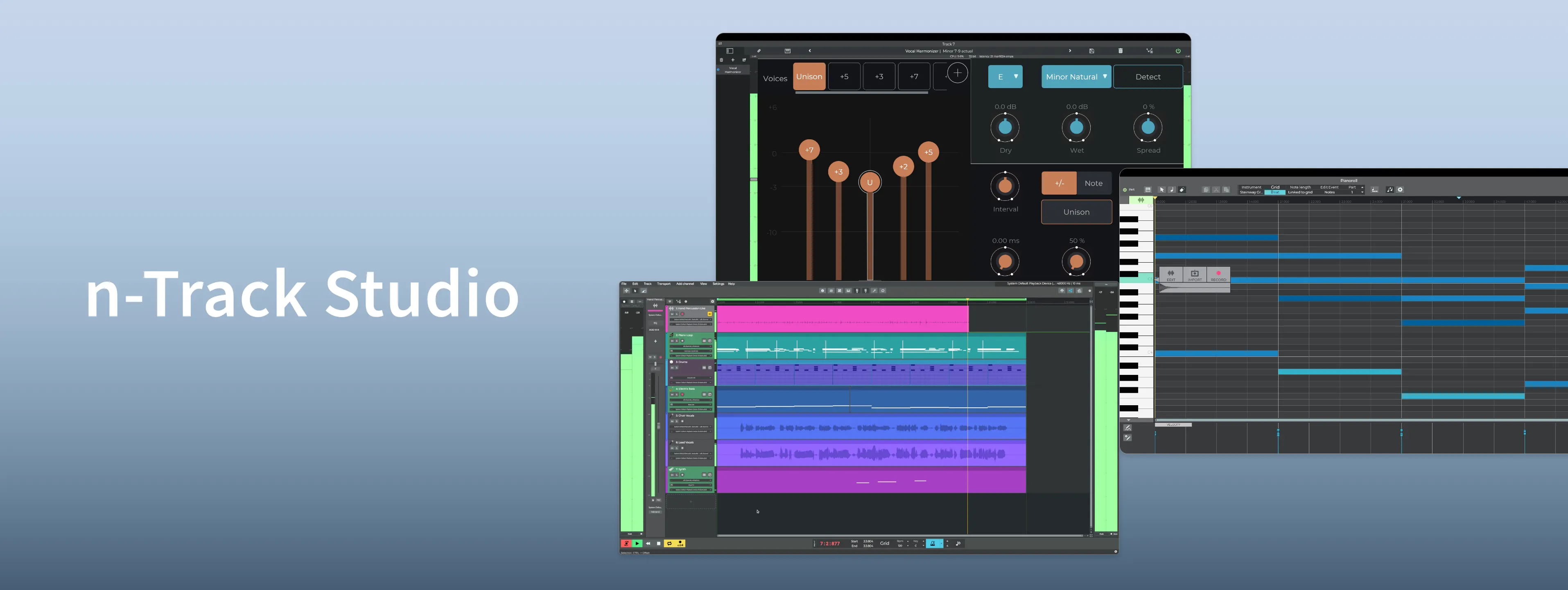1568x590 pixels.
Task: Toggle the blue metronome button
Action: (x=933, y=544)
